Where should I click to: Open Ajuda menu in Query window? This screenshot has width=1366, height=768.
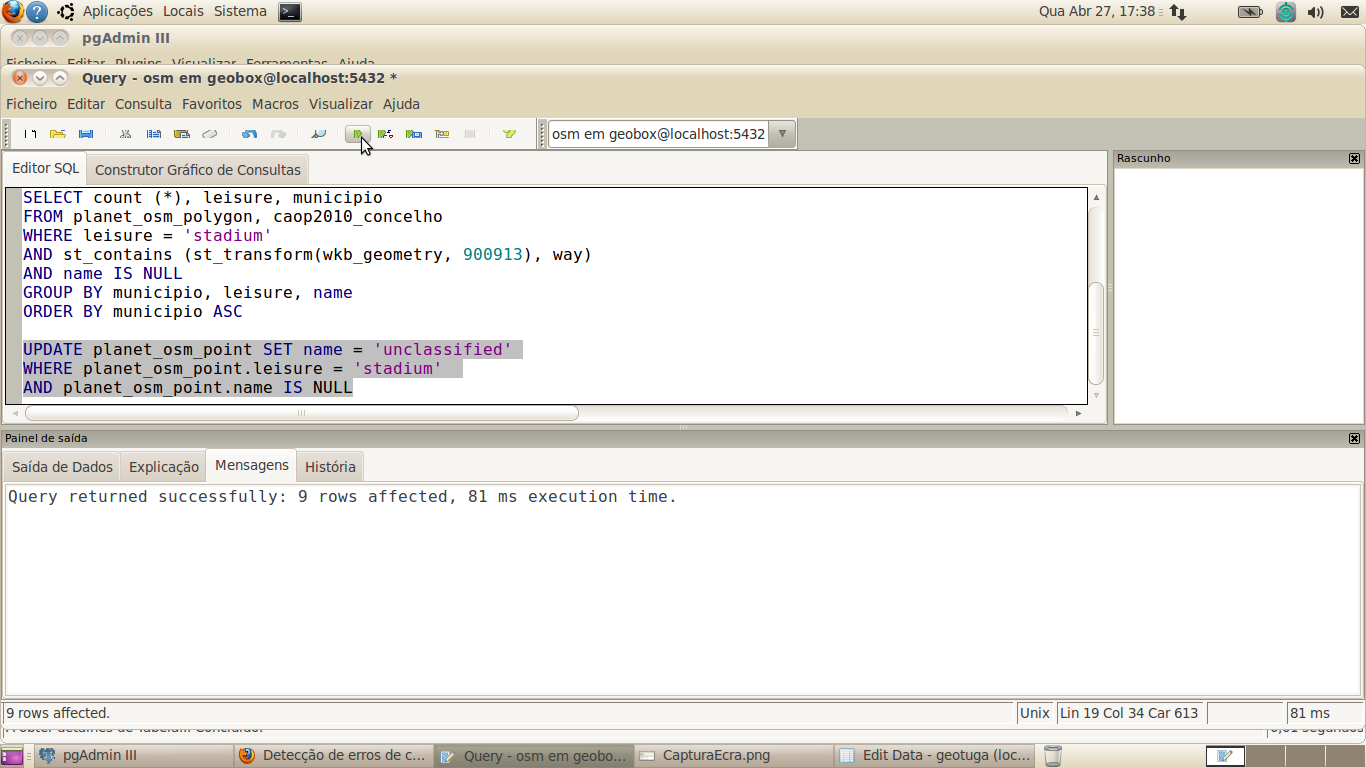click(x=401, y=104)
